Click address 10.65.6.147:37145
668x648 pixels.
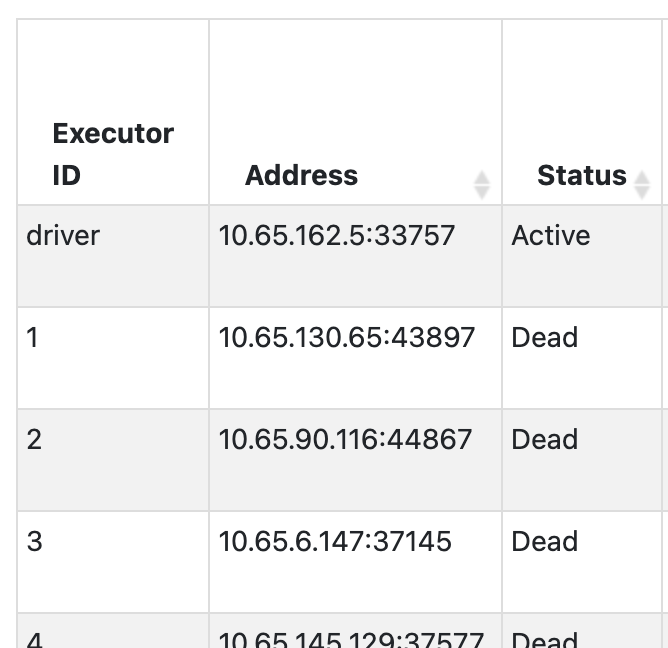(x=335, y=542)
